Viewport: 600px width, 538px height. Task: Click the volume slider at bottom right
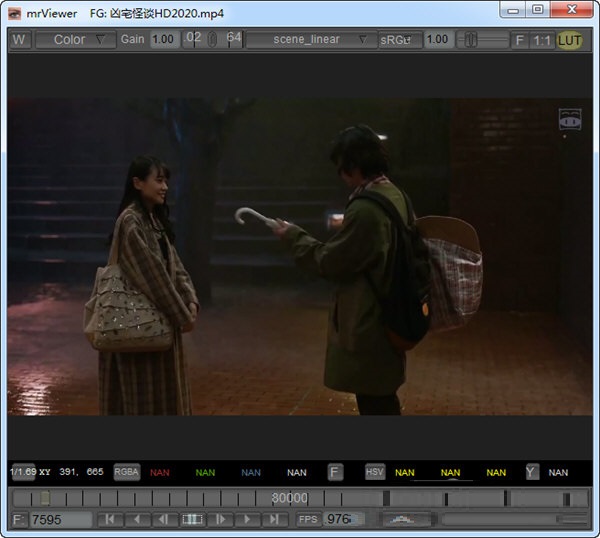pyautogui.click(x=515, y=519)
